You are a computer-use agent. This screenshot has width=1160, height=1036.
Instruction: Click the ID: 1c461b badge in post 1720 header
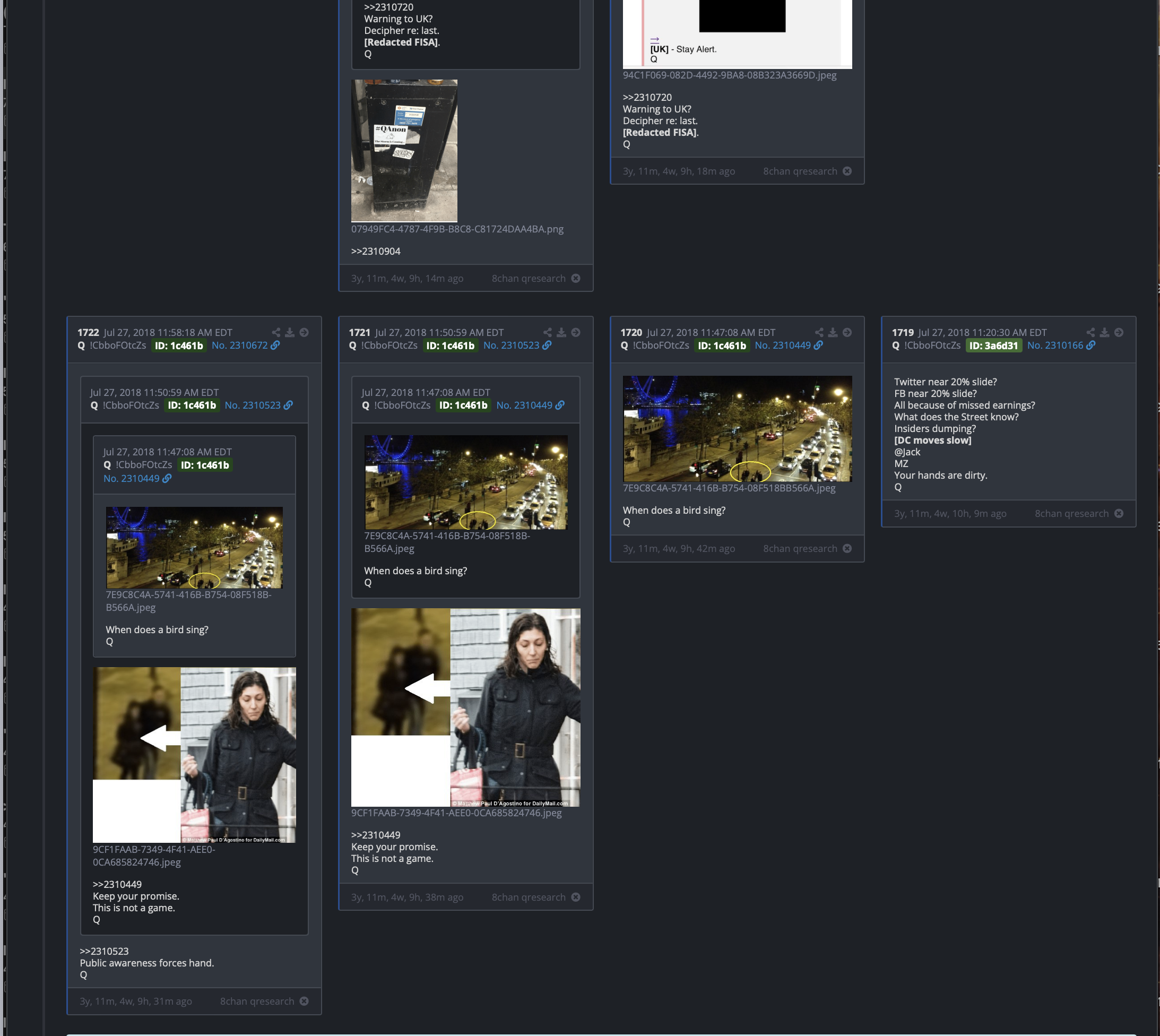(x=722, y=346)
